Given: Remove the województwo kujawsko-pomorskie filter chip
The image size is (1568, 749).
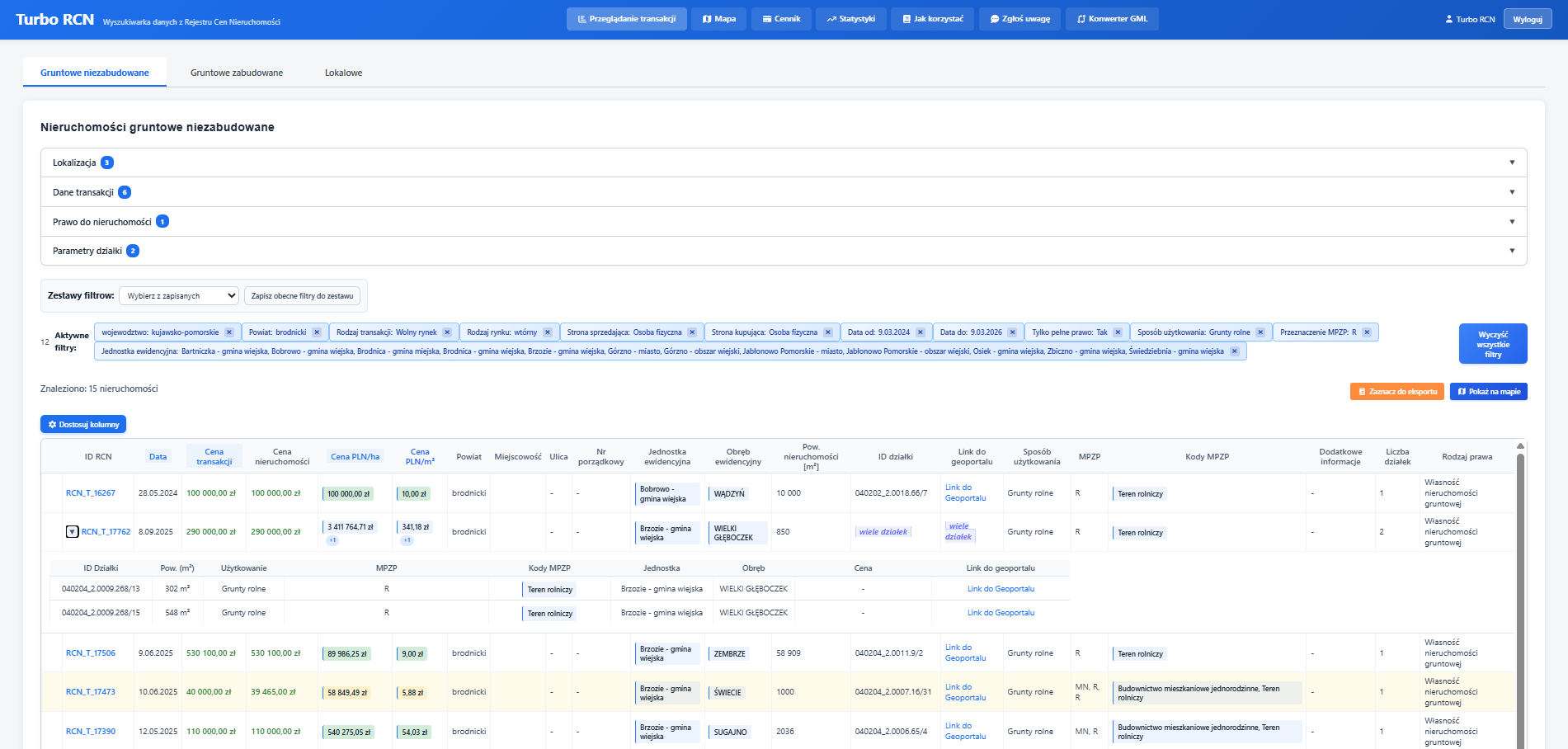Looking at the screenshot, I should click(x=229, y=332).
